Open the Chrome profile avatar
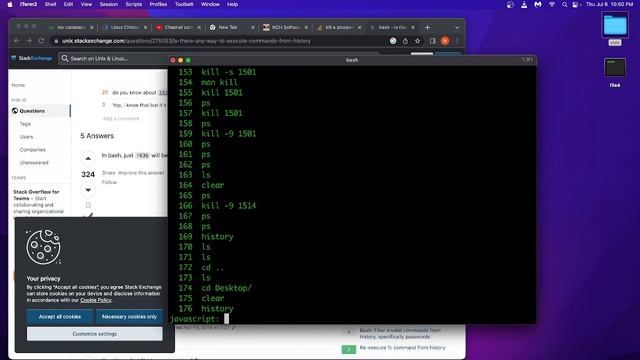Image resolution: width=640 pixels, height=360 pixels. click(445, 41)
